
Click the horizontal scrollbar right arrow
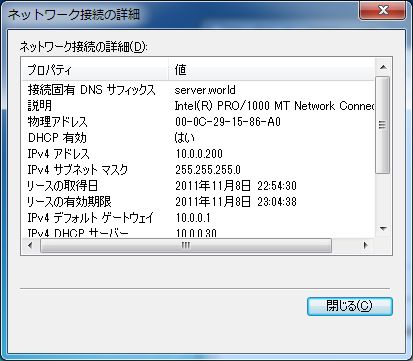point(366,246)
